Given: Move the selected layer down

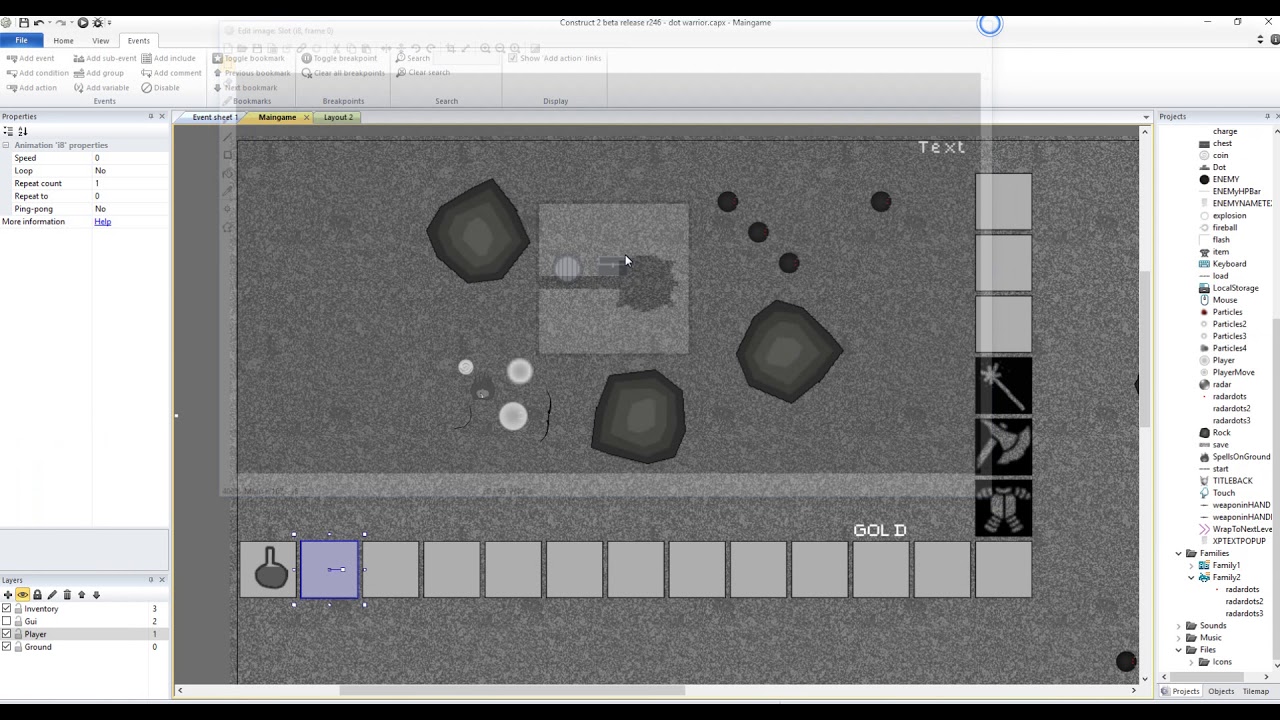Looking at the screenshot, I should click(x=96, y=595).
